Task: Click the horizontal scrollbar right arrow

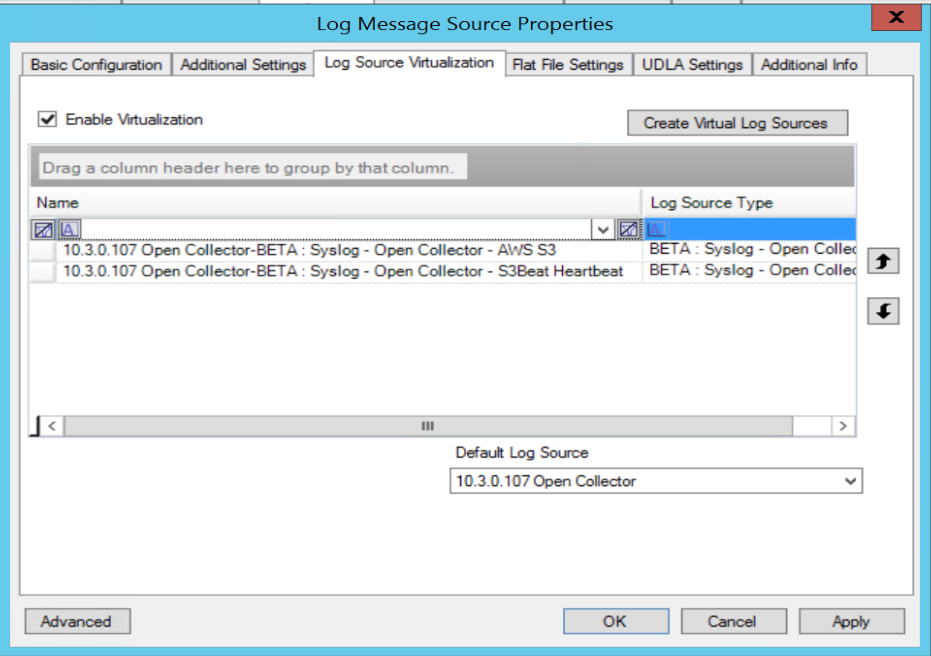Action: [x=844, y=426]
